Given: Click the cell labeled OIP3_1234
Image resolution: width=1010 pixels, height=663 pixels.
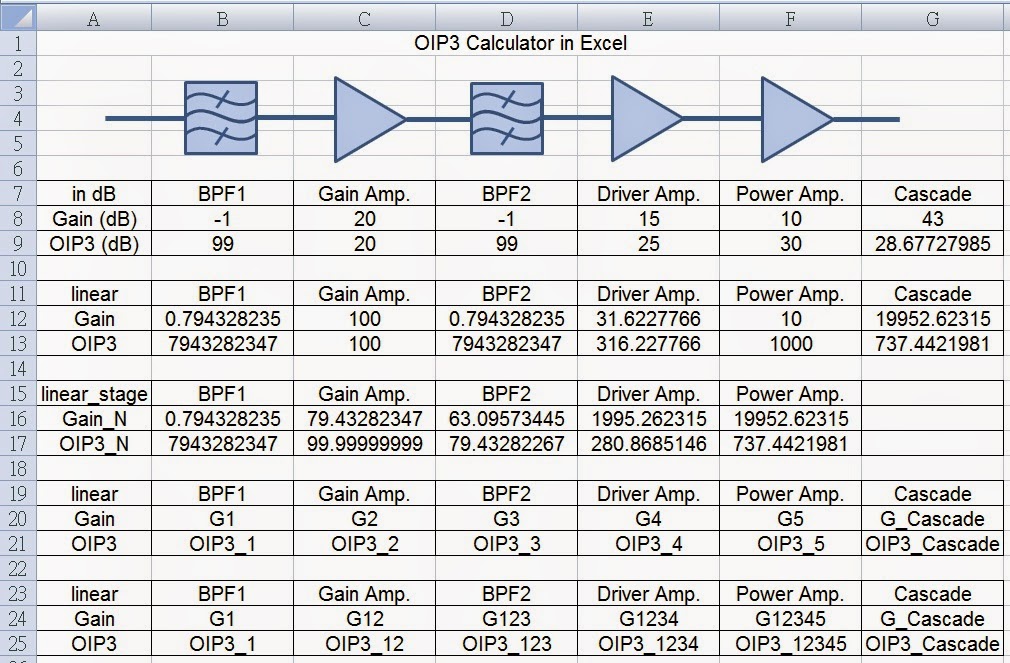Looking at the screenshot, I should point(648,644).
